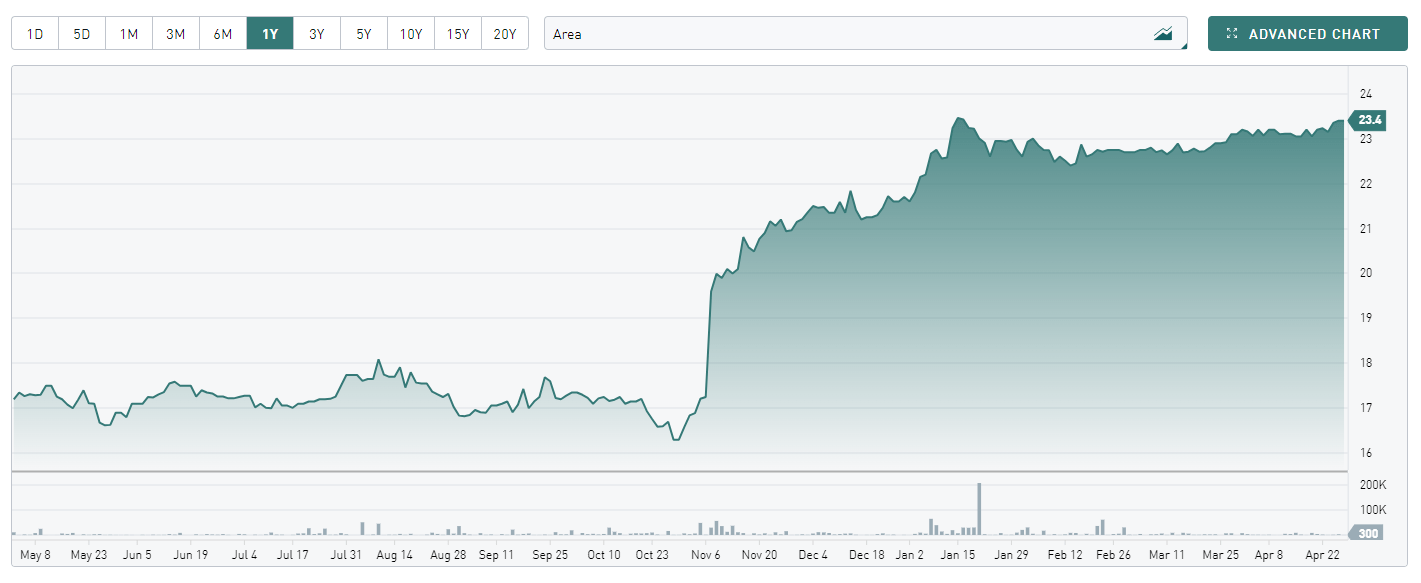The height and width of the screenshot is (583, 1421).
Task: Click the Nov 6 date label on the axis
Action: 705,554
